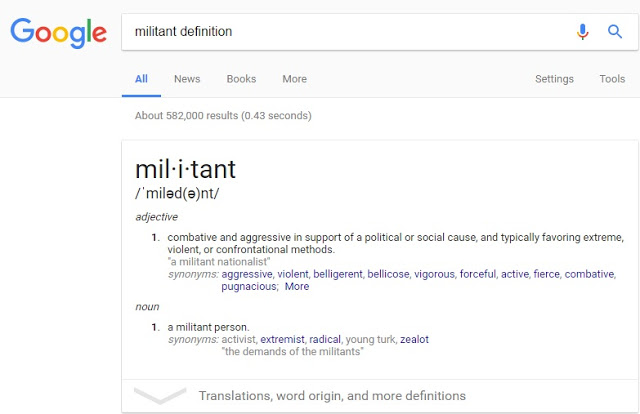
Task: Select the All results tab
Action: point(141,79)
